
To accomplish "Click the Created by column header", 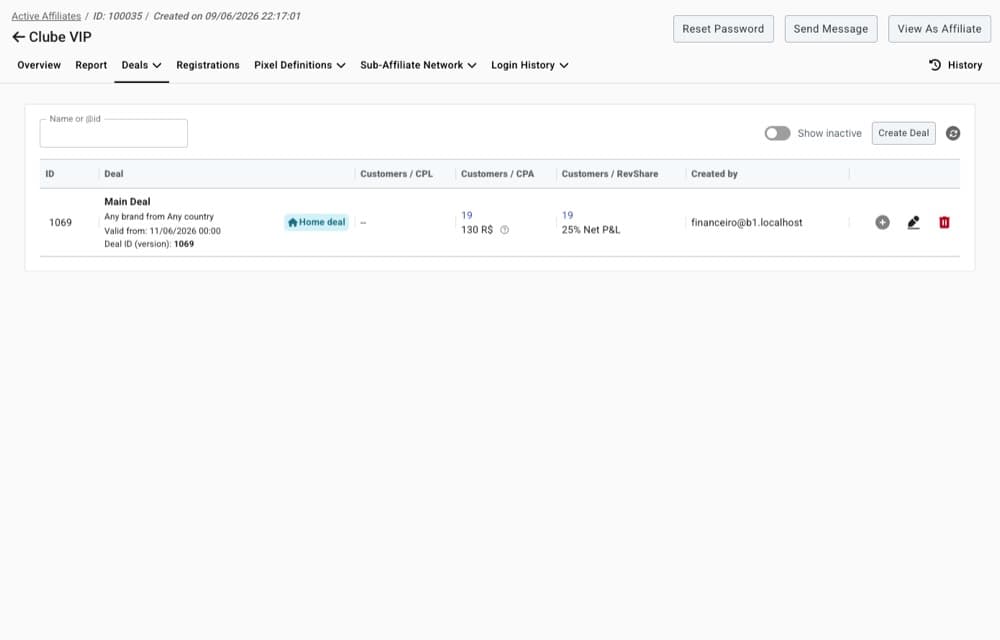I will [714, 174].
